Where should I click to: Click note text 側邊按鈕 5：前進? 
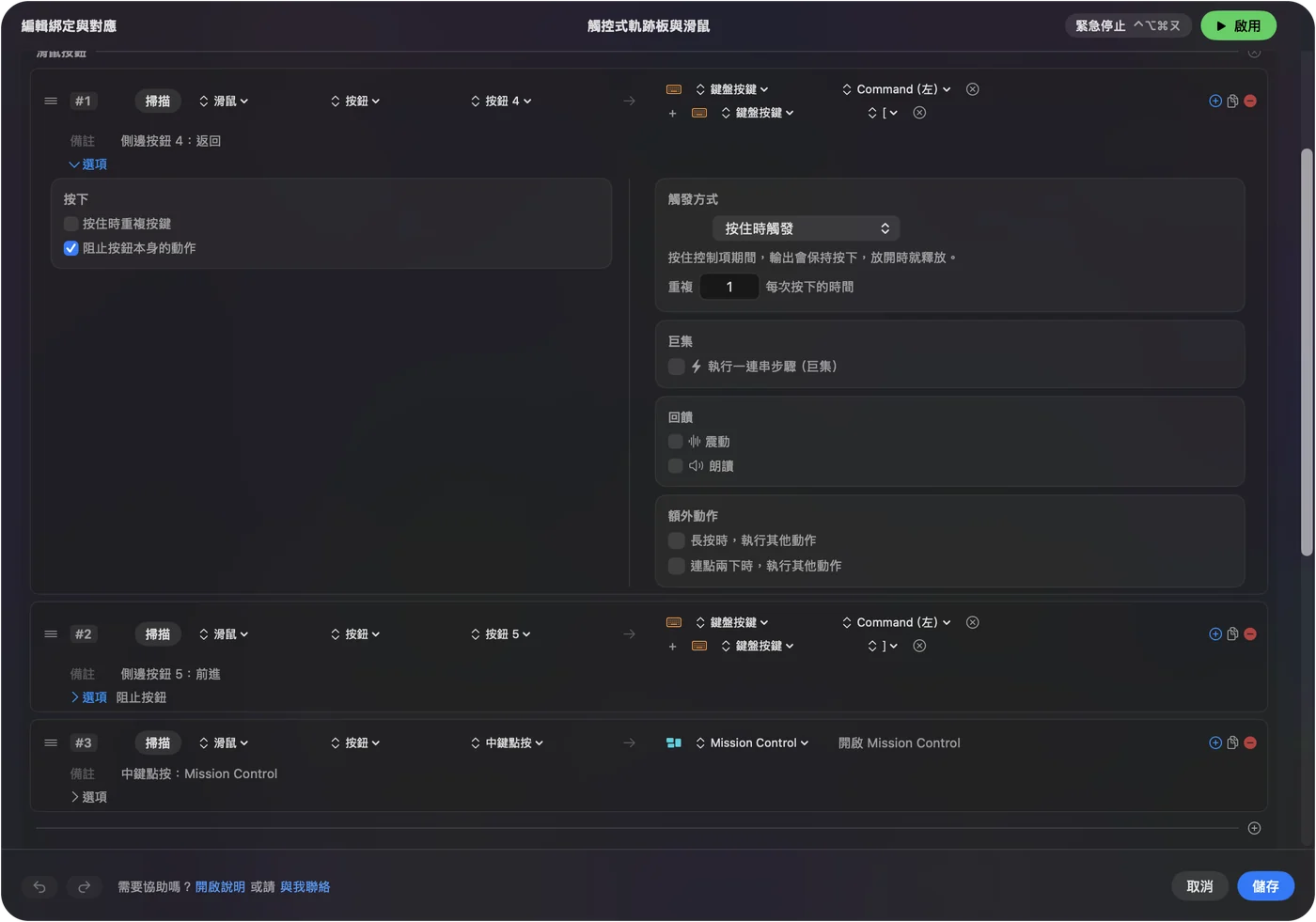[x=171, y=674]
